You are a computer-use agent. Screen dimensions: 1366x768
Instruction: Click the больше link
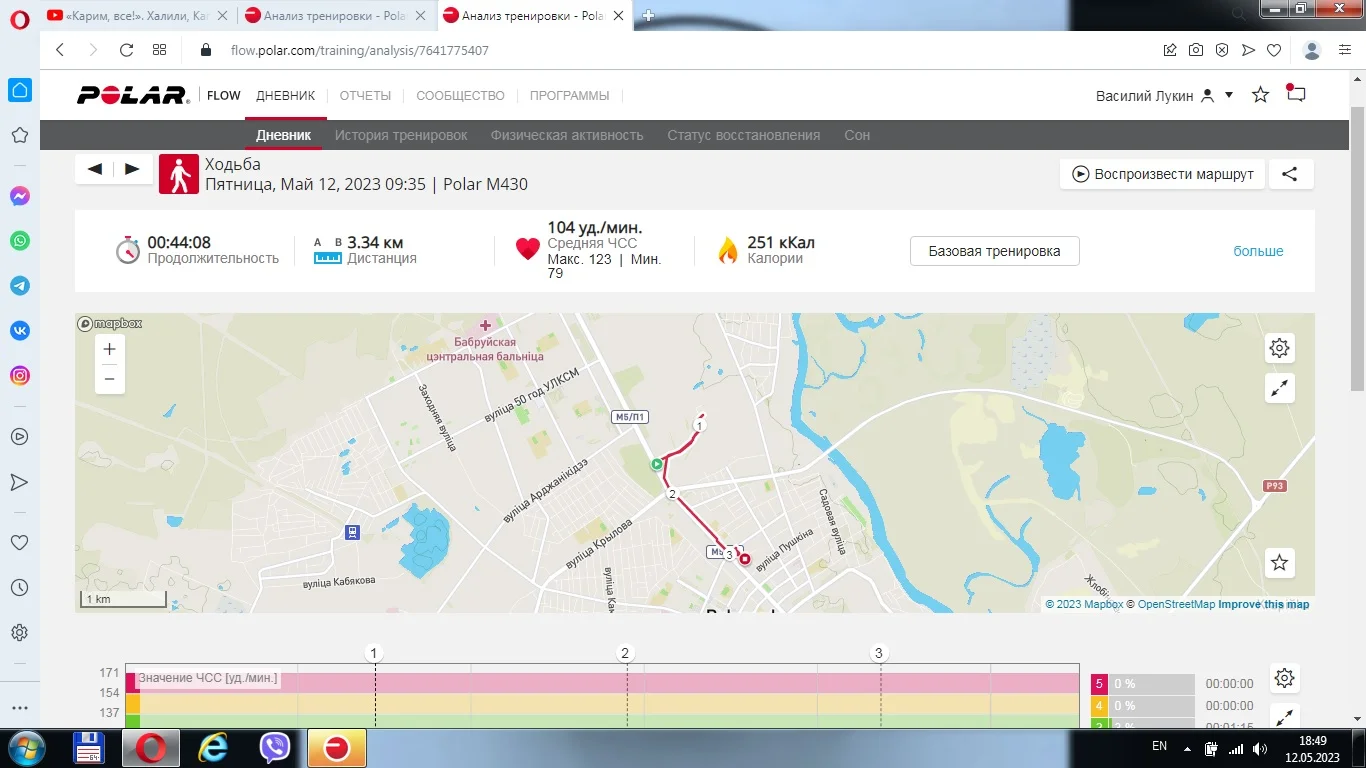click(x=1258, y=251)
